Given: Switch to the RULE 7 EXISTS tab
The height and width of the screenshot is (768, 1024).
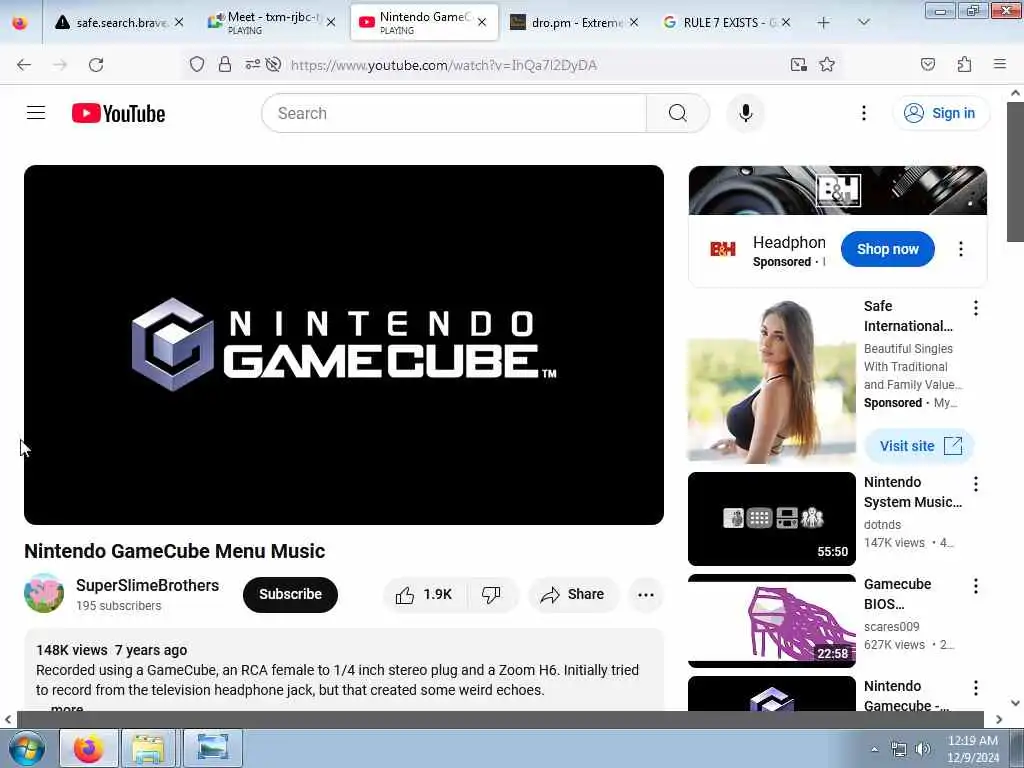Looking at the screenshot, I should click(726, 22).
